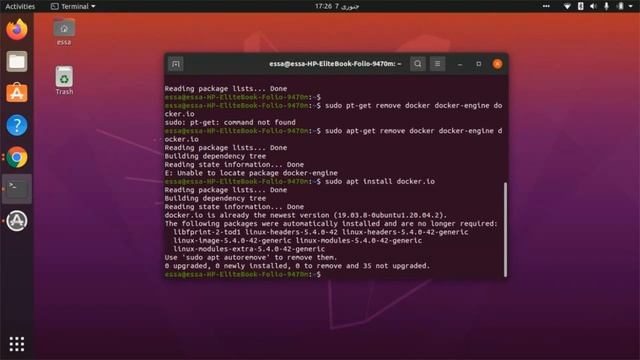The height and width of the screenshot is (360, 640).
Task: Click the volume speaker icon
Action: tap(593, 6)
